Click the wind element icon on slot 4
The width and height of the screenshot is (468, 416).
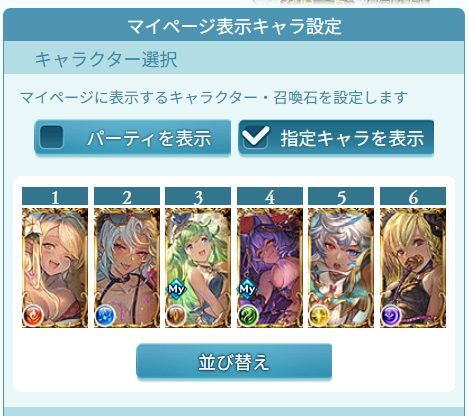click(248, 316)
